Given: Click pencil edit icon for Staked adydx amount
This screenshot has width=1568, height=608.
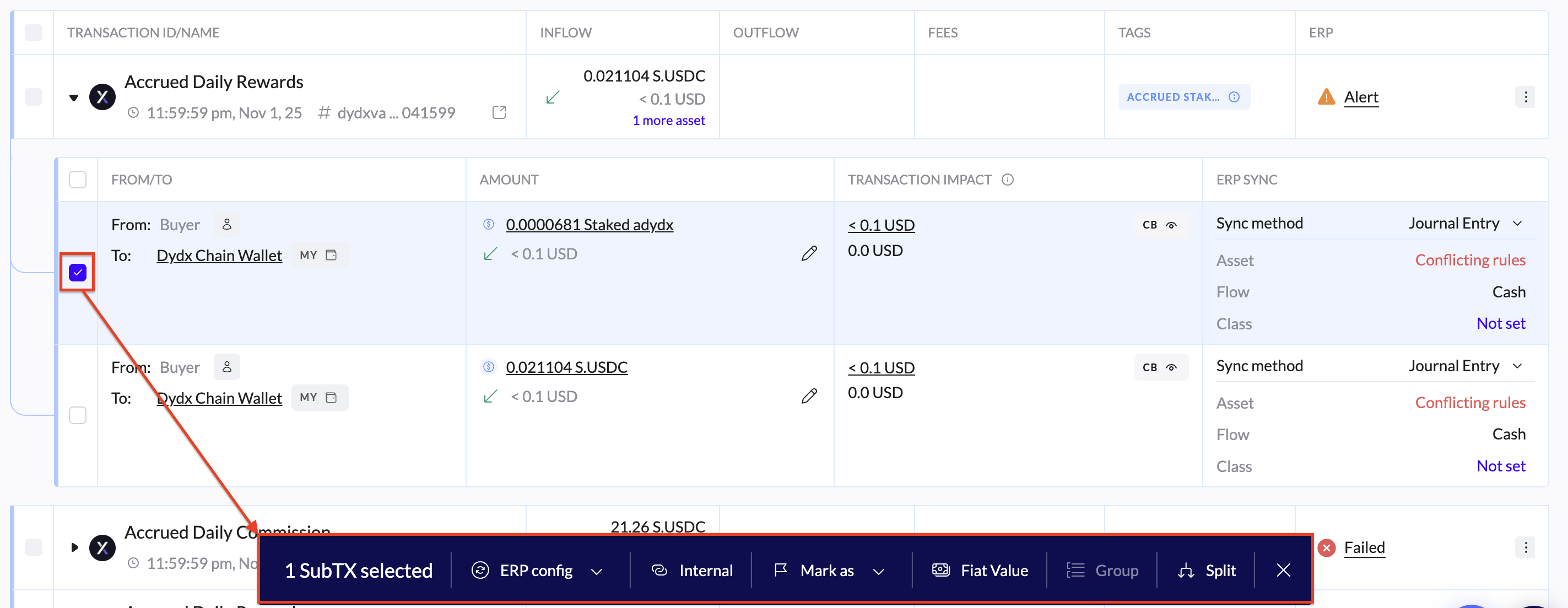Looking at the screenshot, I should click(809, 254).
